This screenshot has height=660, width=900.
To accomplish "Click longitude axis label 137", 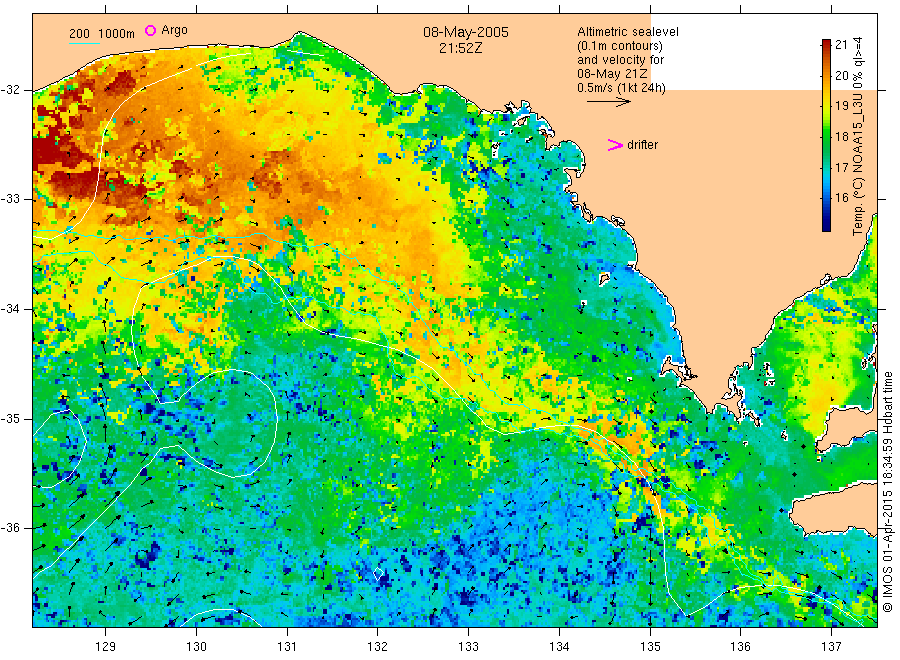I will click(831, 647).
